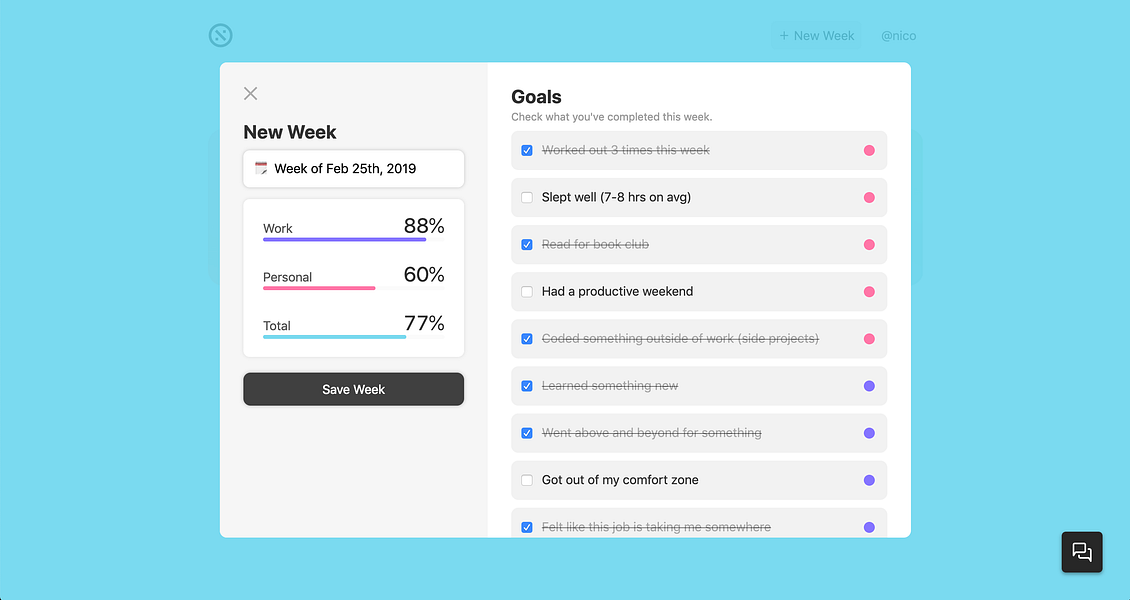Viewport: 1130px width, 600px height.
Task: Check 'Had a productive weekend' goal
Action: pos(527,292)
